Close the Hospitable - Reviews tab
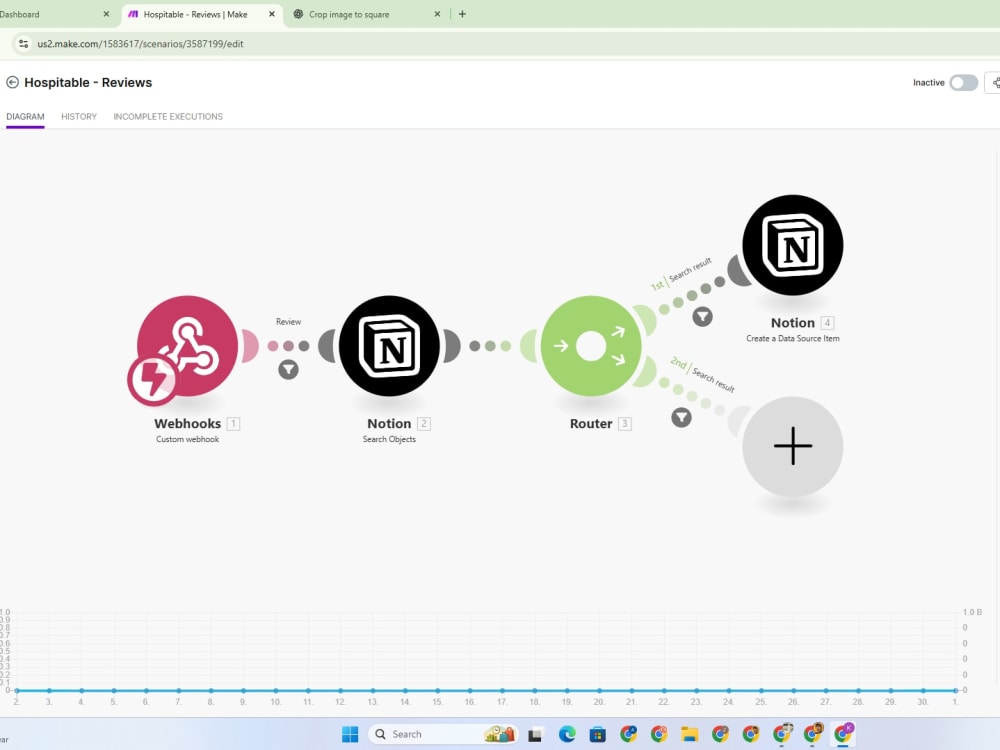The image size is (1000, 750). pyautogui.click(x=272, y=14)
